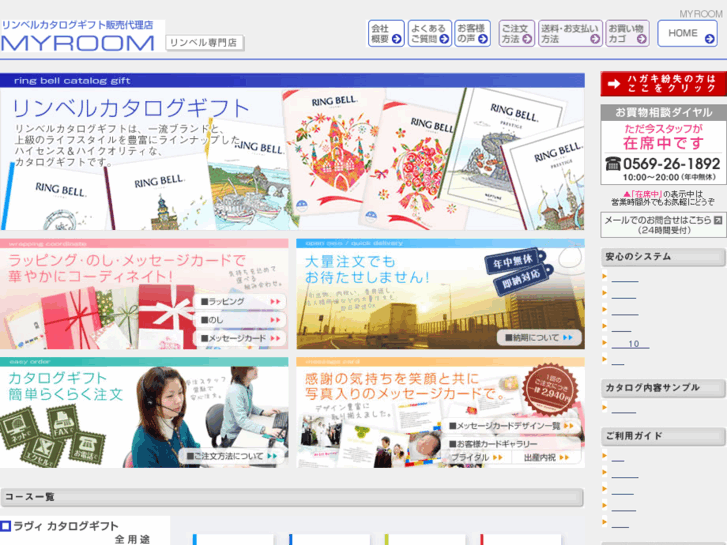Click the 0569-26-1892 phone number
Image resolution: width=727 pixels, height=545 pixels.
[x=671, y=164]
